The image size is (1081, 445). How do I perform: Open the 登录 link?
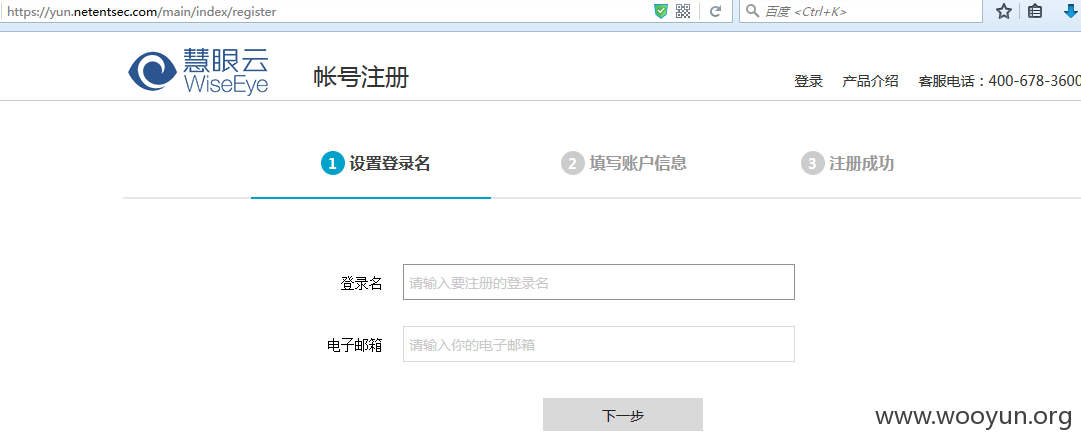click(809, 81)
